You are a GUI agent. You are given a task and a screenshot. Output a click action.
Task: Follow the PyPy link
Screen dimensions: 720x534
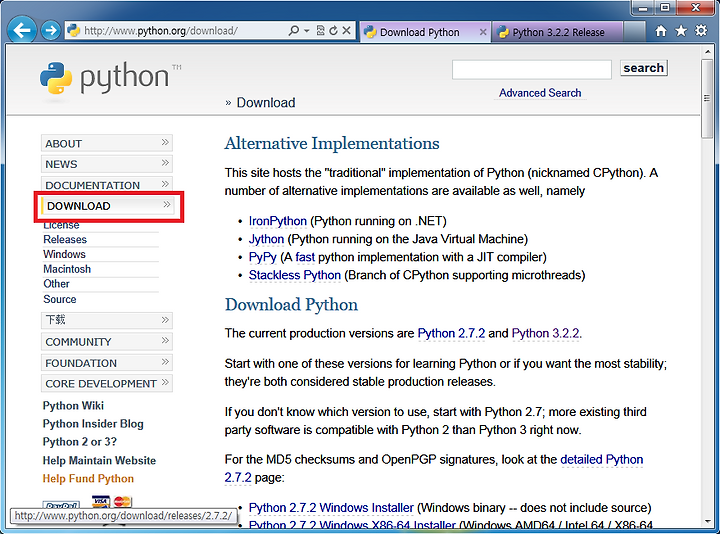263,257
